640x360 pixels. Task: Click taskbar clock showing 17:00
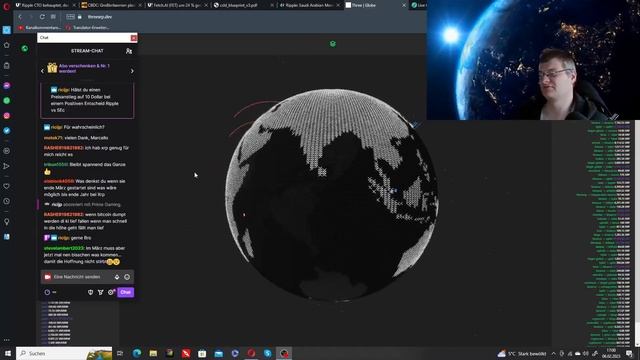(x=611, y=353)
